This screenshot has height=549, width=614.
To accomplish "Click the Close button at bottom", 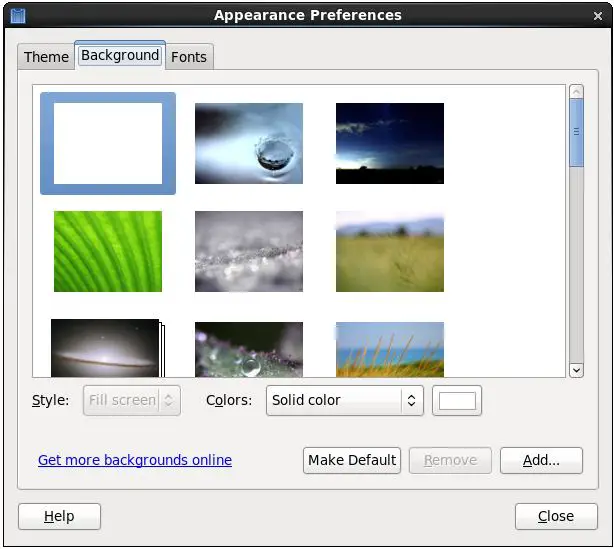I will click(x=556, y=516).
